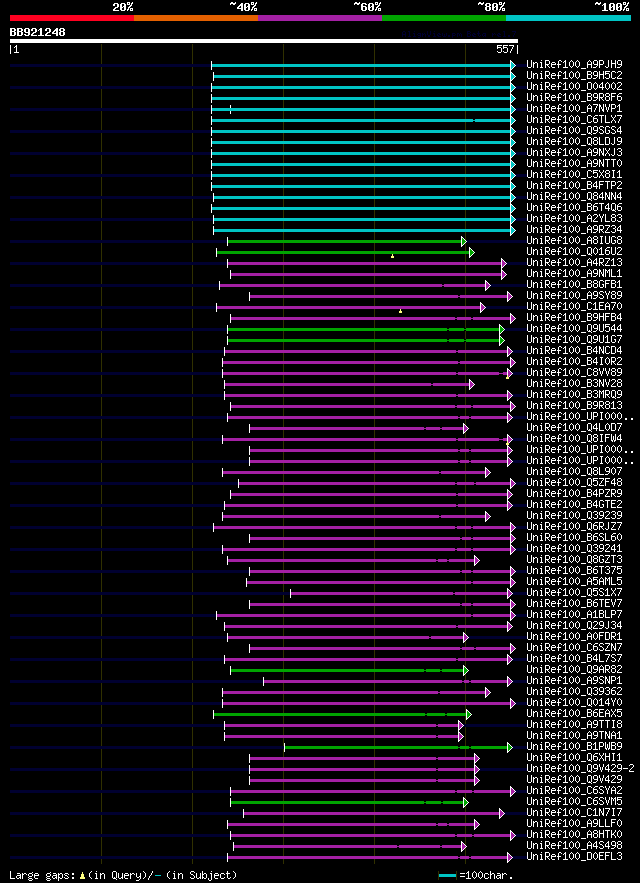Select the UniRef100_A4S498 label
The width and height of the screenshot is (640, 883).
[574, 846]
